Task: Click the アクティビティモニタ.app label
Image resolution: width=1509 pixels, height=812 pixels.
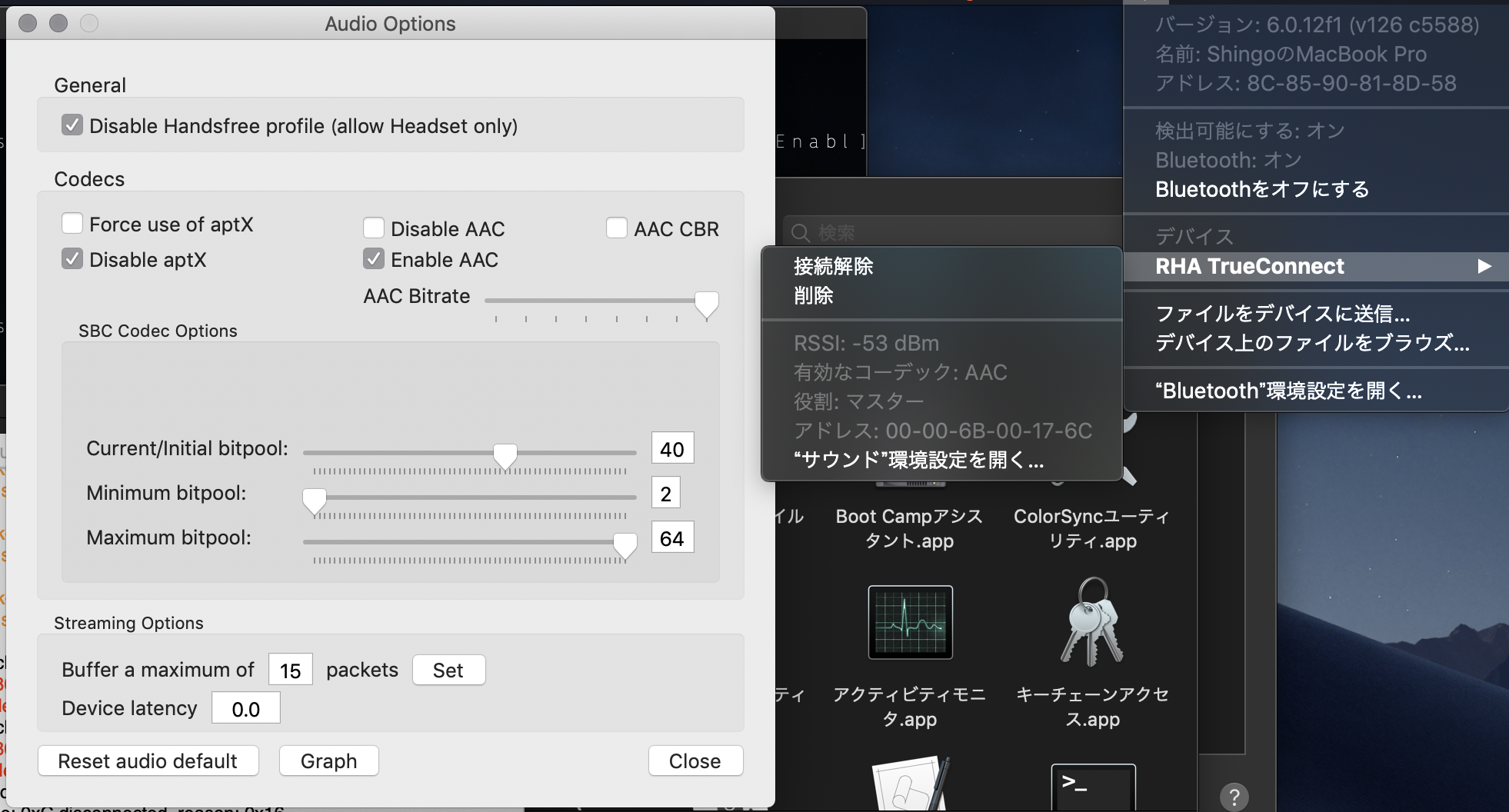Action: tap(910, 707)
